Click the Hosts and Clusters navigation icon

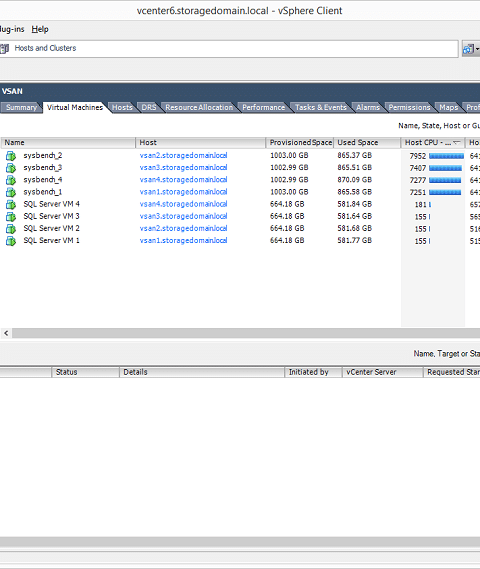pos(4,48)
